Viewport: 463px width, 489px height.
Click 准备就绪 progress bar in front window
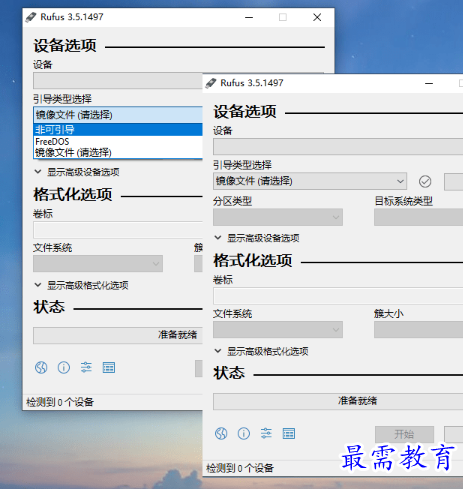pyautogui.click(x=338, y=401)
